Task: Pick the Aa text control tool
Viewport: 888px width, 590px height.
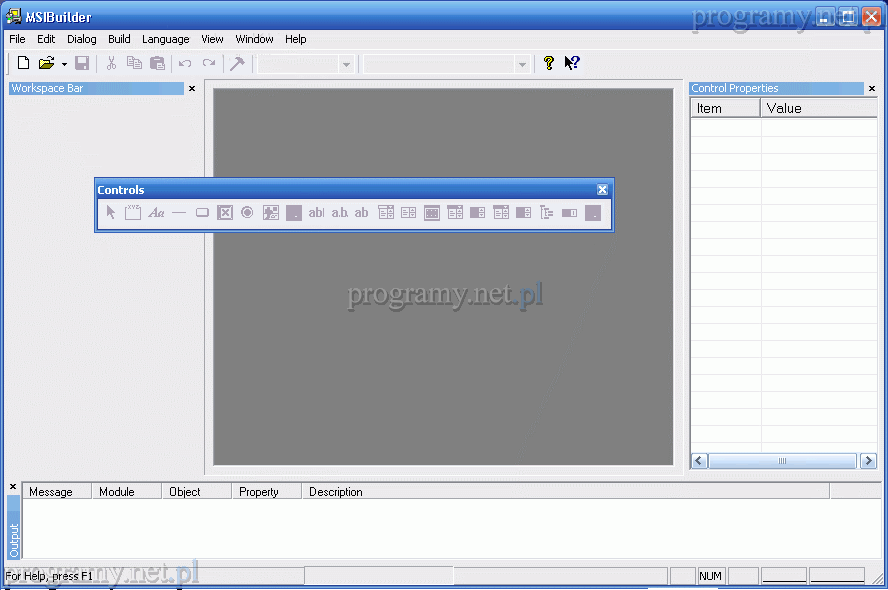Action: point(156,212)
